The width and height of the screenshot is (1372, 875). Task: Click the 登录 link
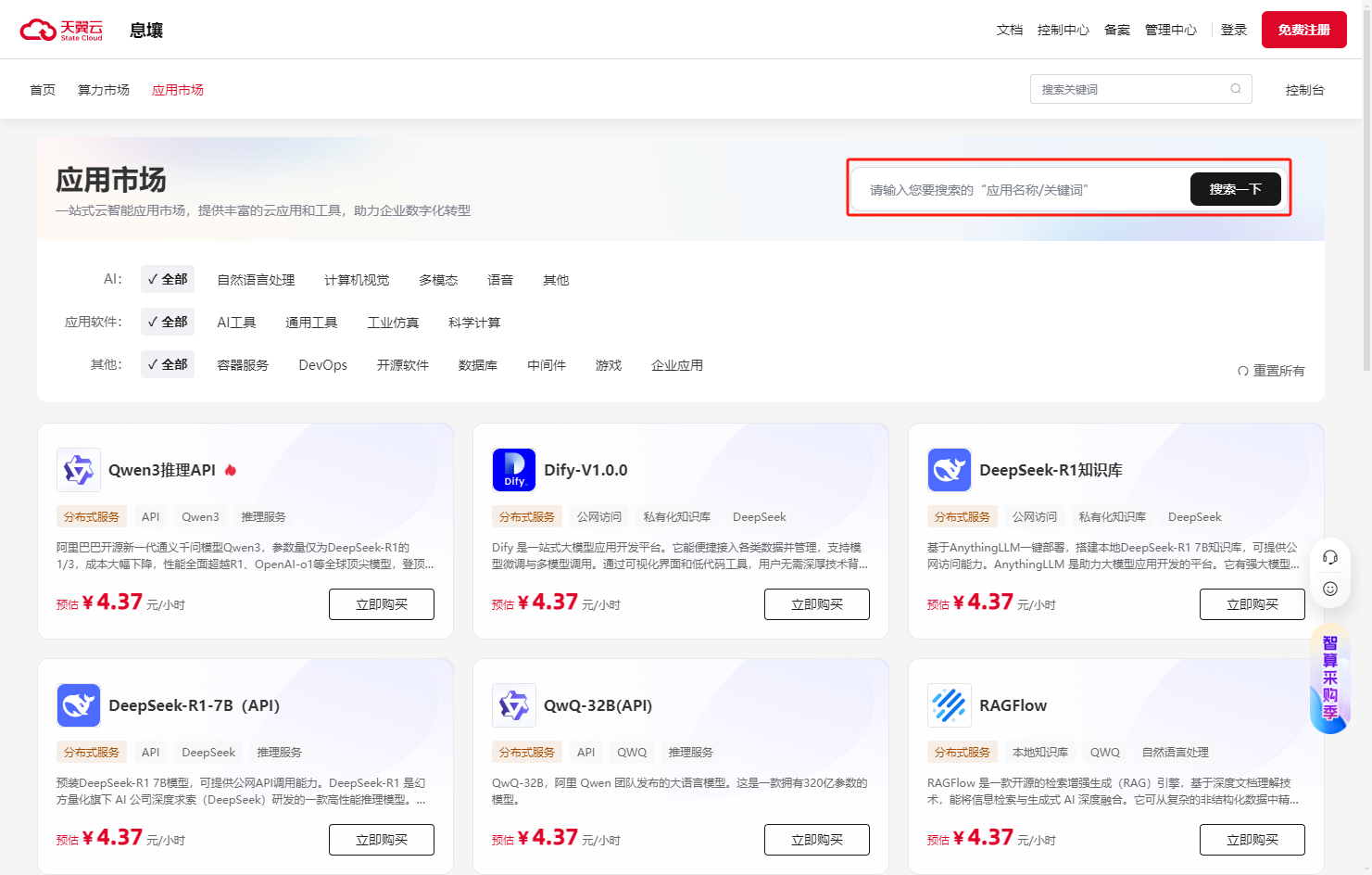[1234, 30]
